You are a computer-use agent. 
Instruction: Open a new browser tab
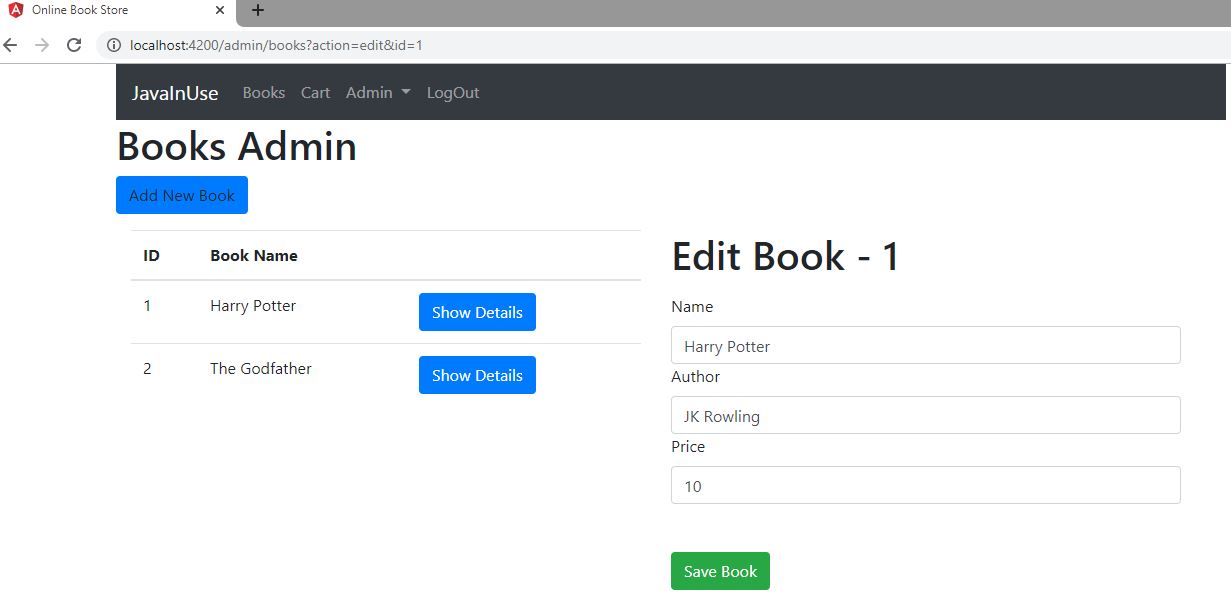pyautogui.click(x=258, y=10)
